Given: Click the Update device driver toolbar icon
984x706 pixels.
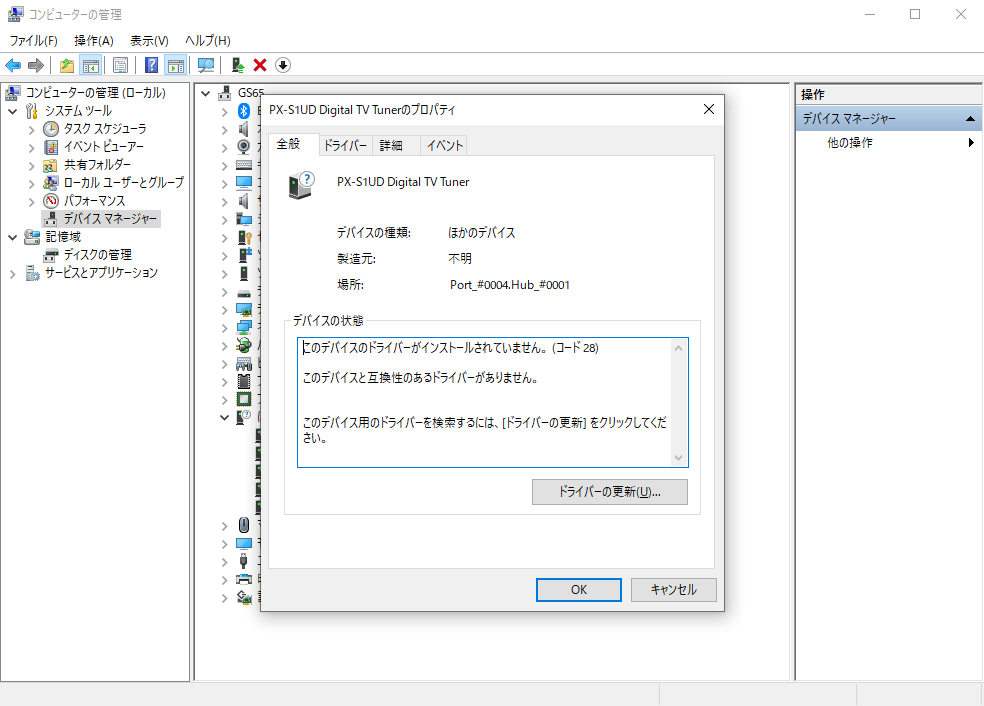Looking at the screenshot, I should click(x=238, y=65).
